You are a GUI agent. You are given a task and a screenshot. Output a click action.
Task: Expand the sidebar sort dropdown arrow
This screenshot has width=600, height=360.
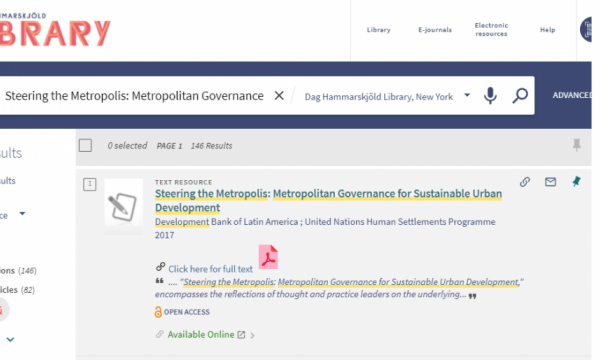pos(22,213)
